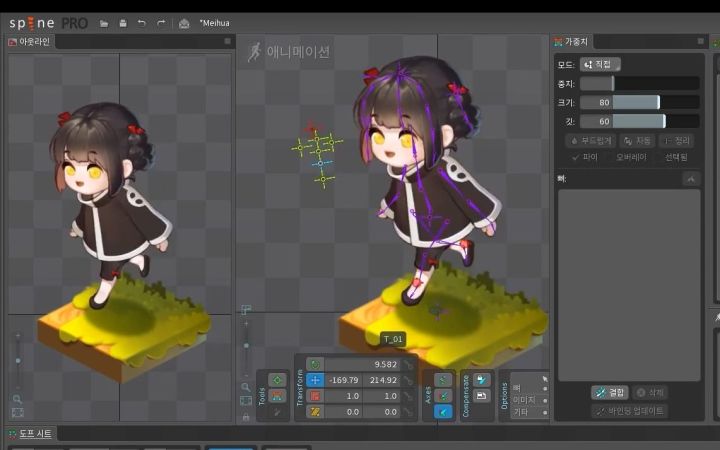Click the key icon for translation row
Image resolution: width=720 pixels, height=450 pixels.
(408, 380)
